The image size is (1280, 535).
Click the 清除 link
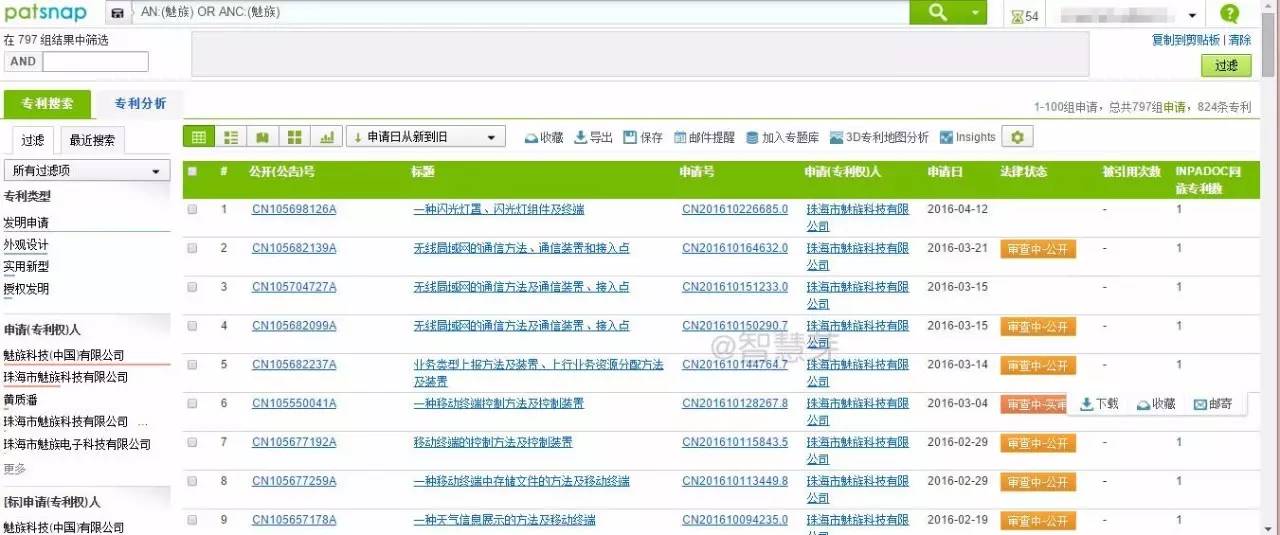tap(1240, 40)
